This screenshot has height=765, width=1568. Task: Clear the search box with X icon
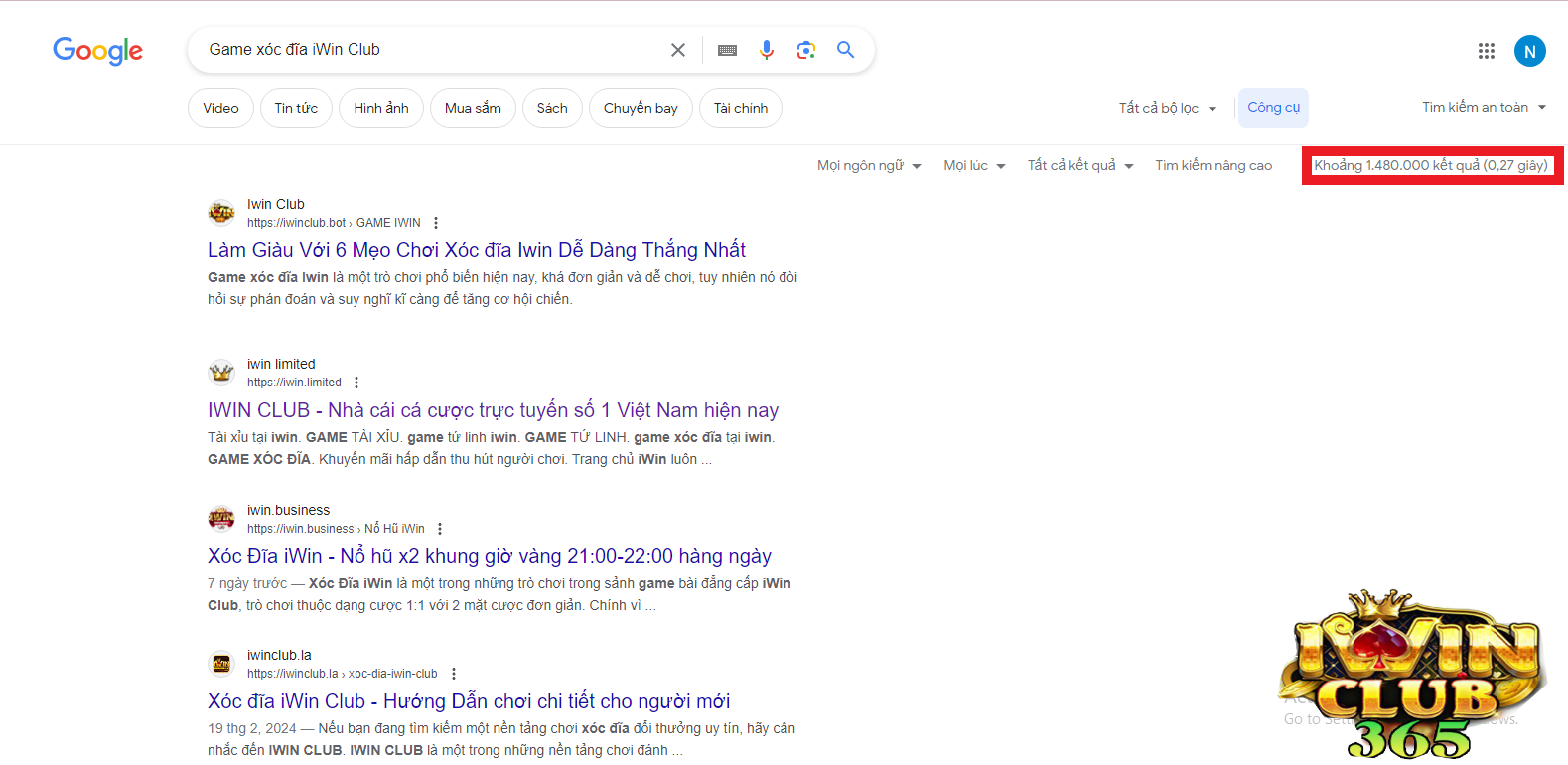tap(678, 50)
